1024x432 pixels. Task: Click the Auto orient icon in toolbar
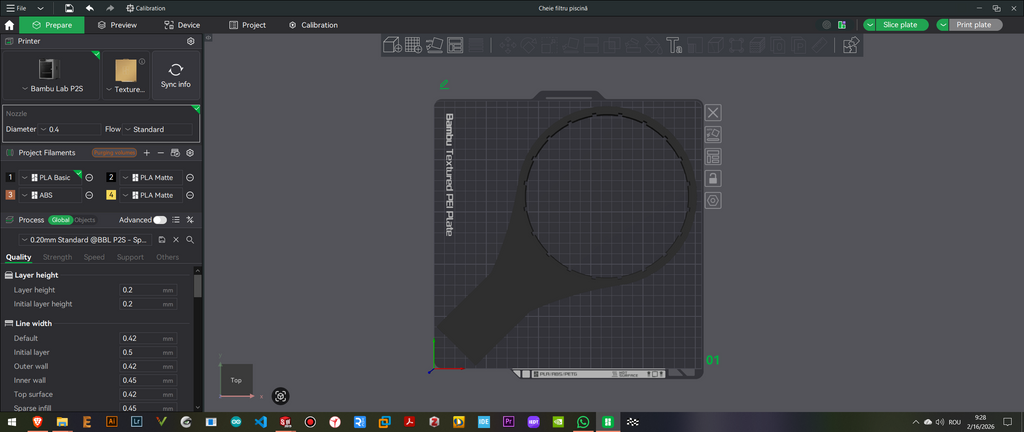(x=434, y=45)
